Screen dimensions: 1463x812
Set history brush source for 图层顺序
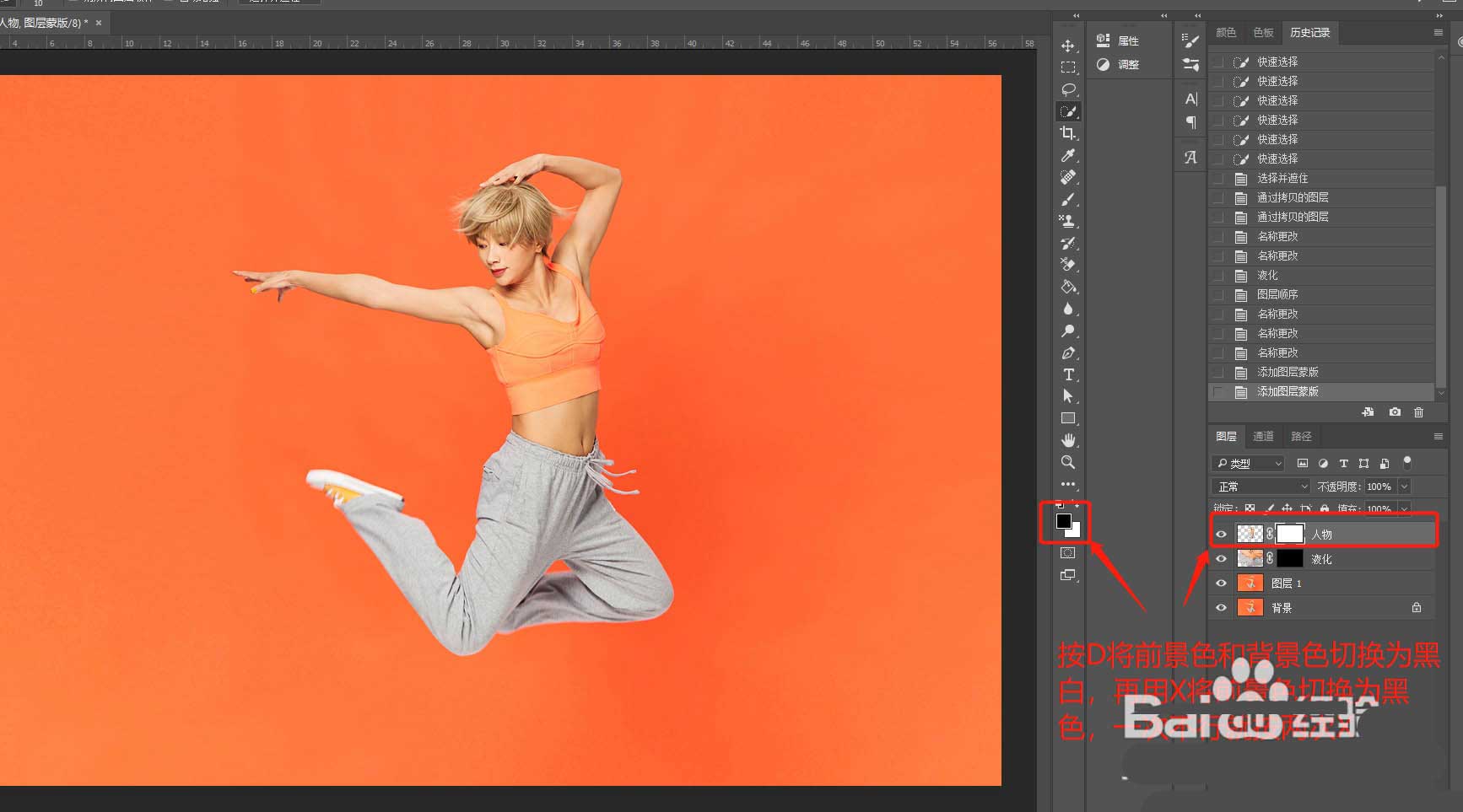1217,294
